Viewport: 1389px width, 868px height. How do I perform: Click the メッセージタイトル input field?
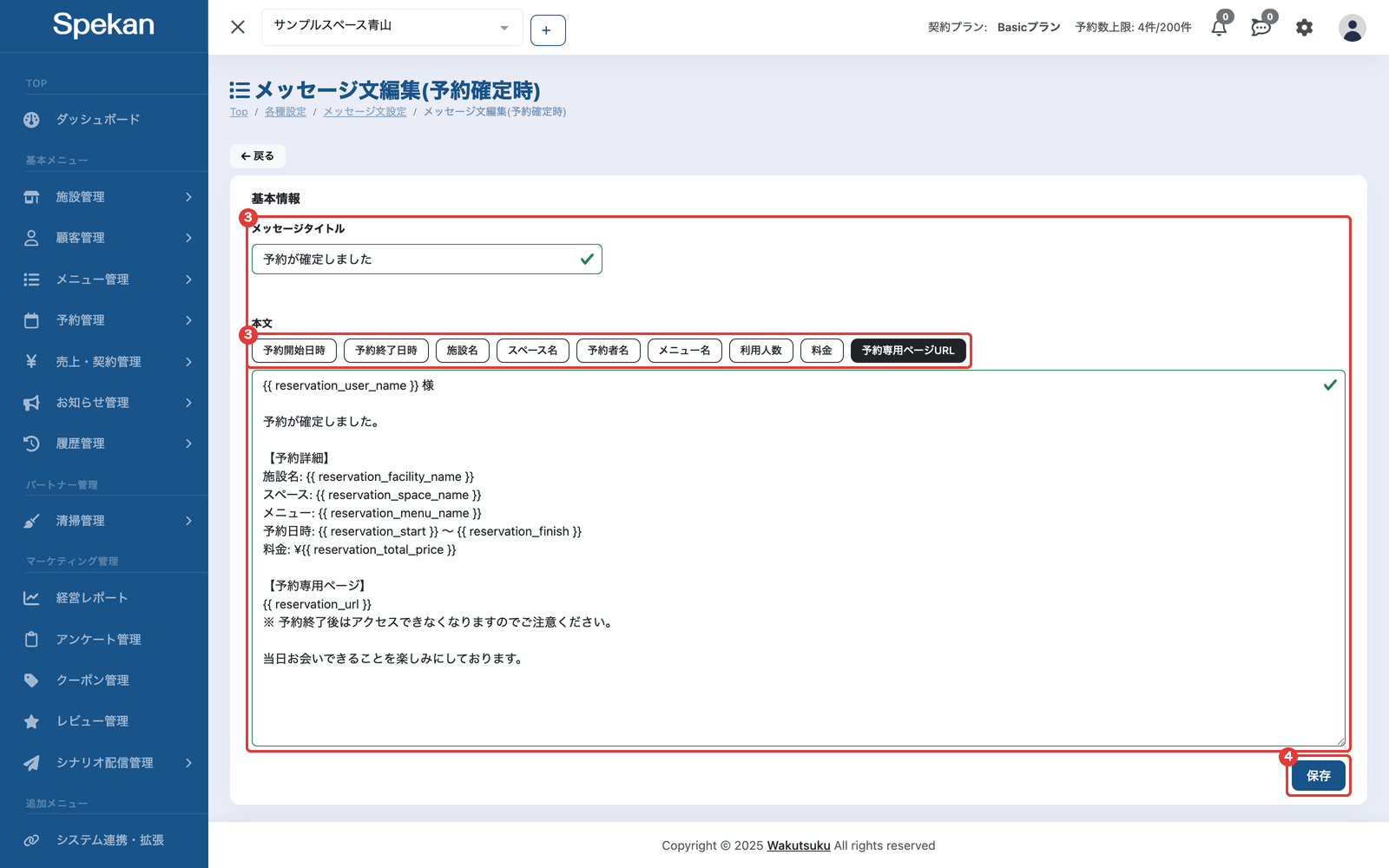(427, 260)
